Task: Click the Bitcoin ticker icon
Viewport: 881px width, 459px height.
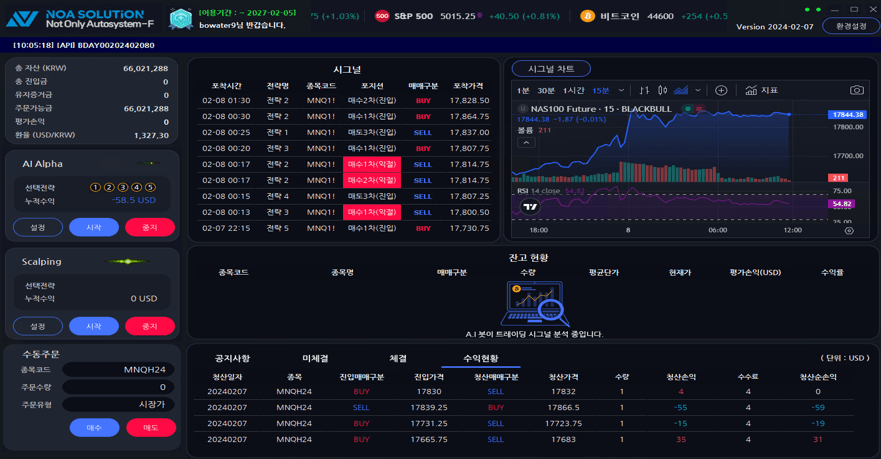Action: [587, 16]
